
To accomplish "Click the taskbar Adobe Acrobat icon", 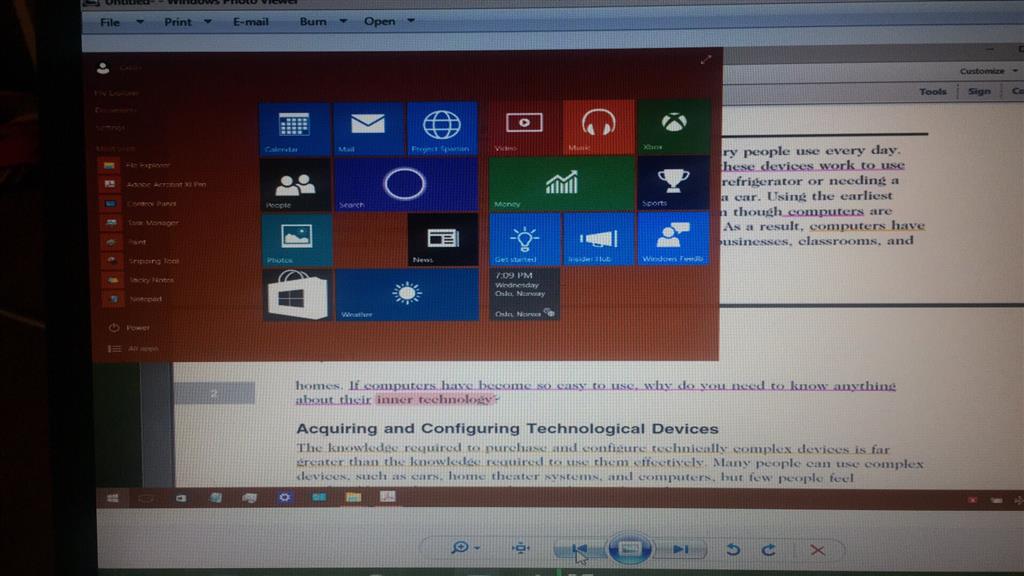I will pos(388,497).
